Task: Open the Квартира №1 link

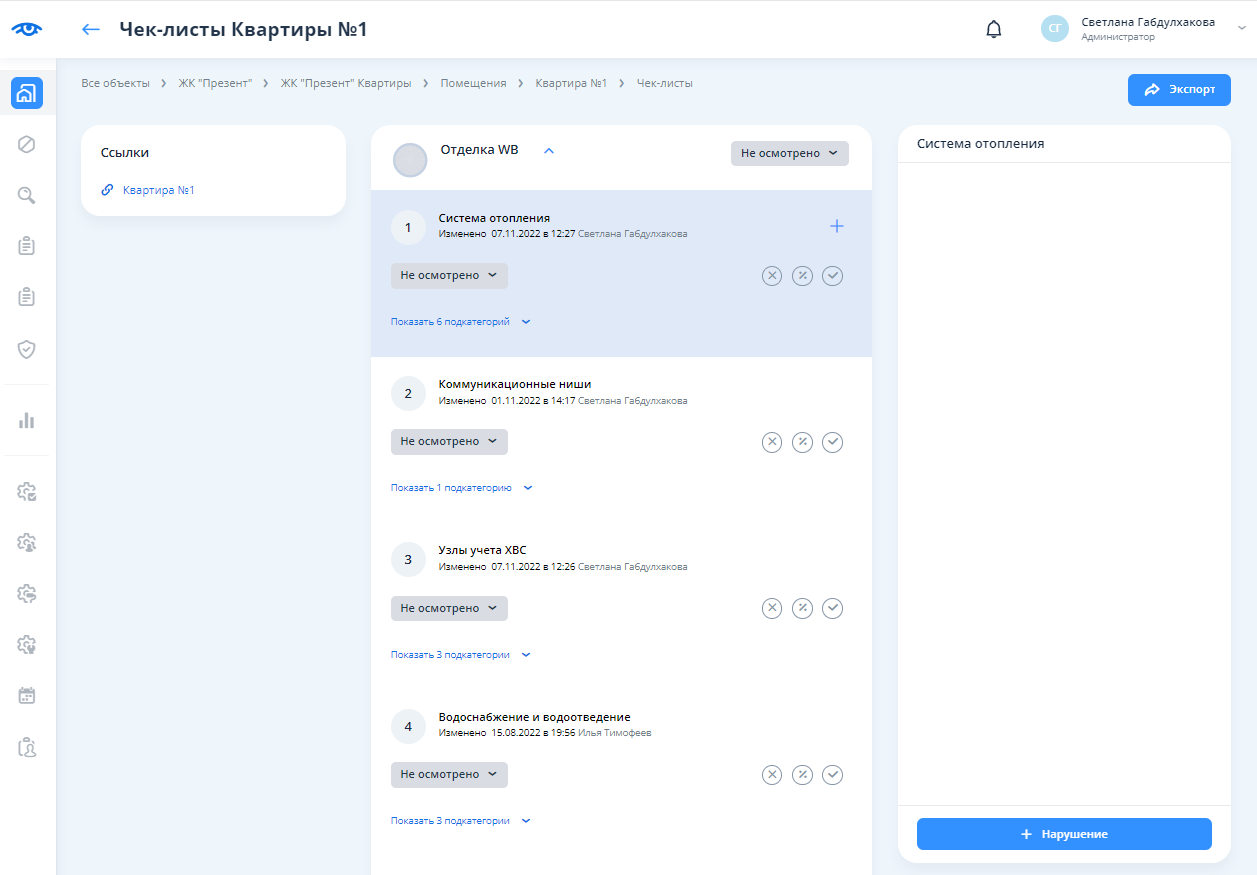Action: 158,189
